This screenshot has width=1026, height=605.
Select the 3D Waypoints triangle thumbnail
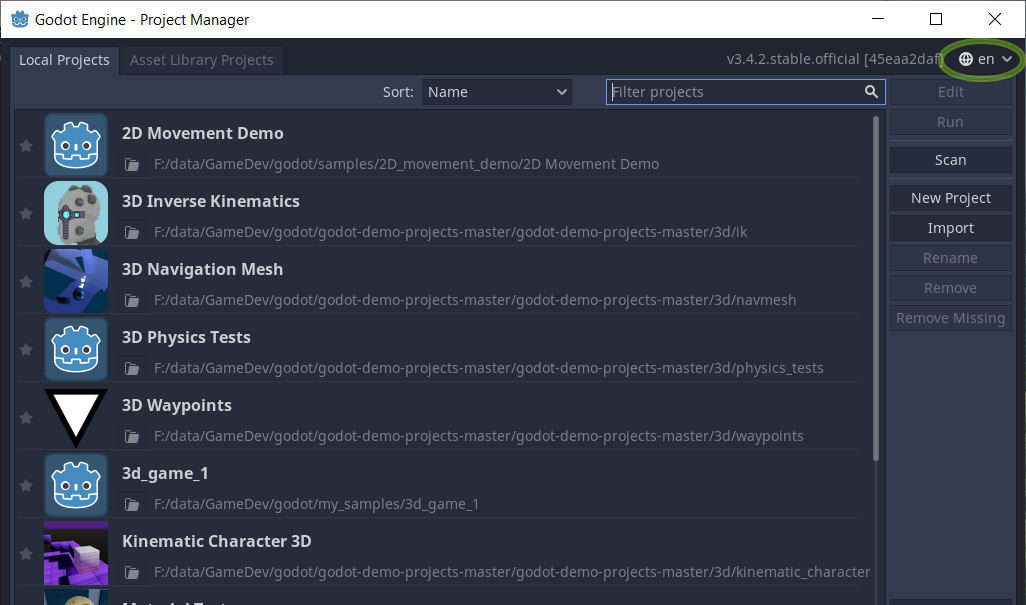(76, 417)
